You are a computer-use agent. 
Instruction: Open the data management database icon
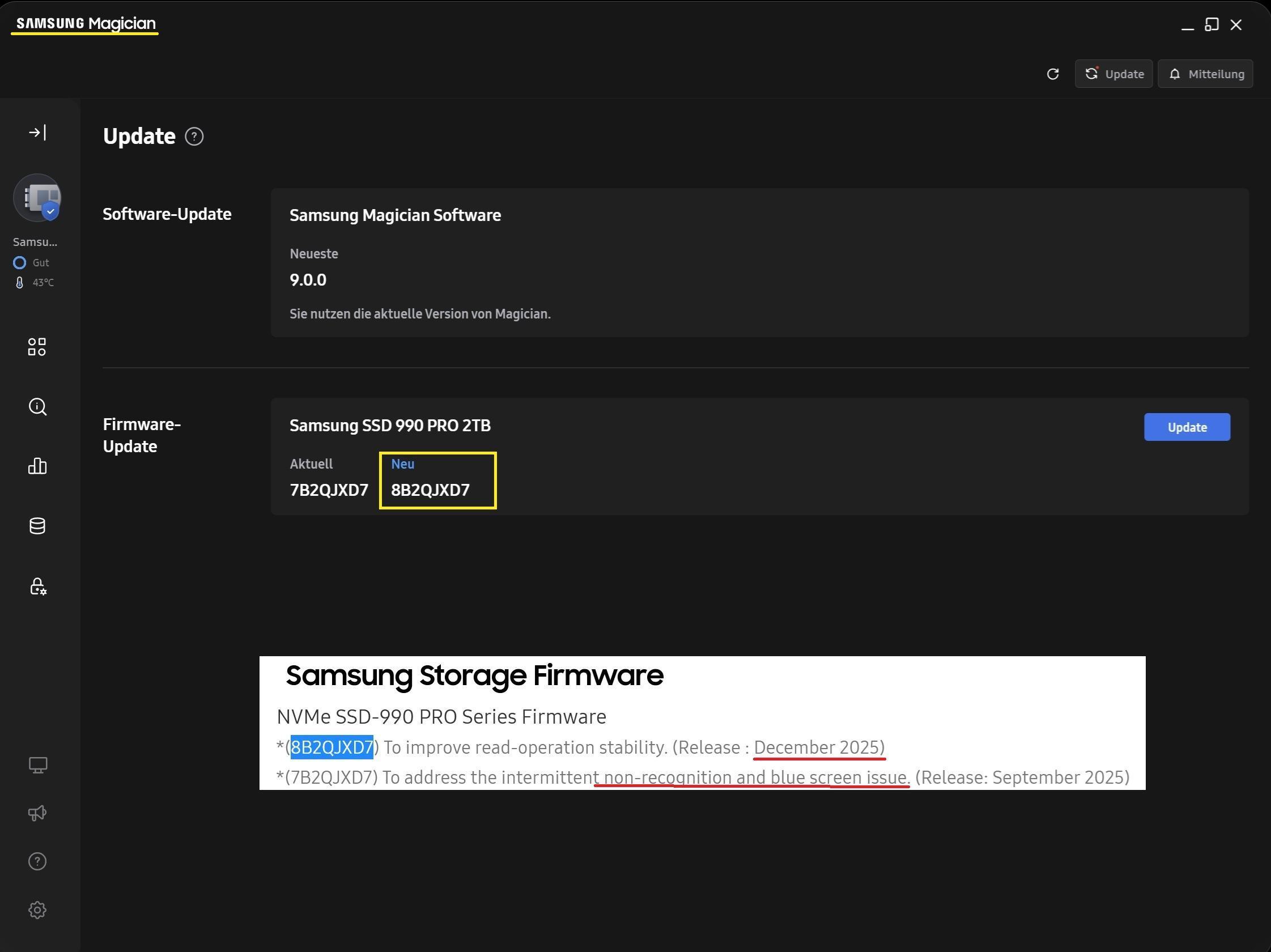coord(37,526)
